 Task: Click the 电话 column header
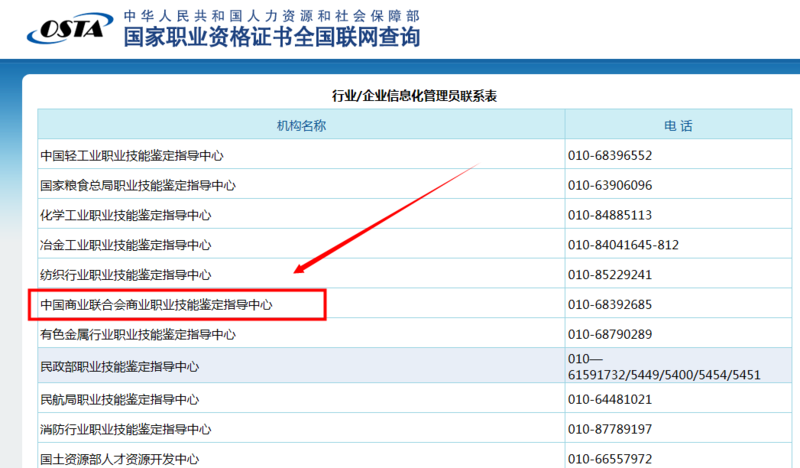(678, 126)
